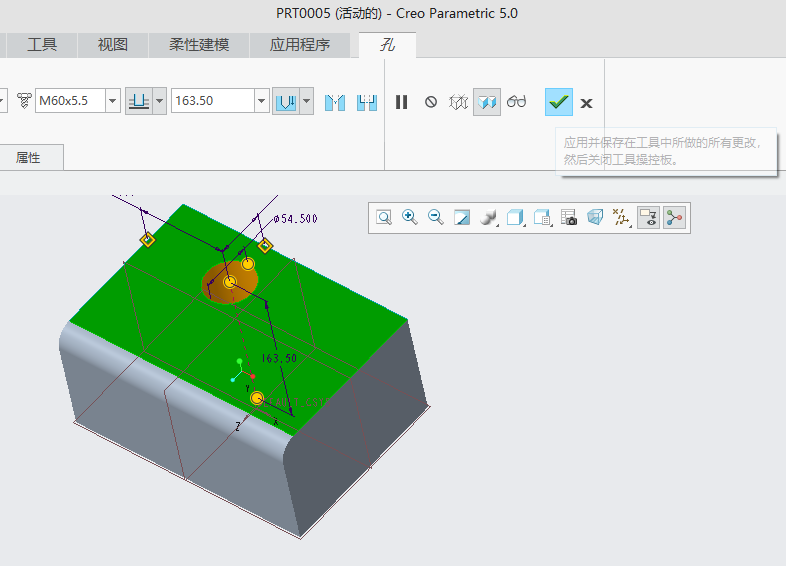
Task: Open the view manager camera icon
Action: tap(569, 218)
